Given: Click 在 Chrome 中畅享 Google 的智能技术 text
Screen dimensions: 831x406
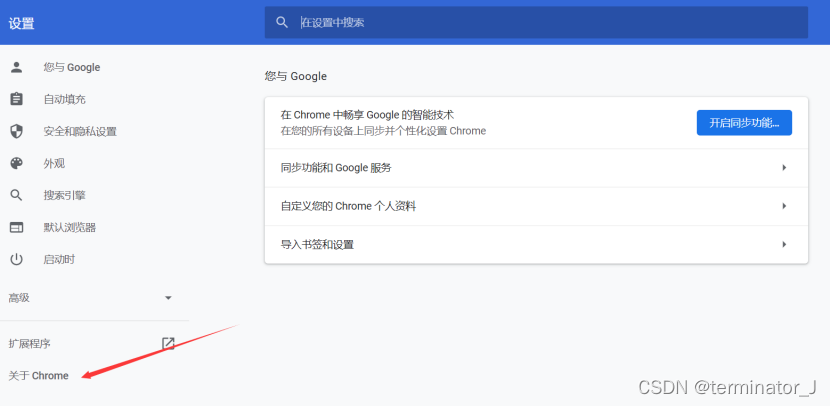Looking at the screenshot, I should click(367, 115).
